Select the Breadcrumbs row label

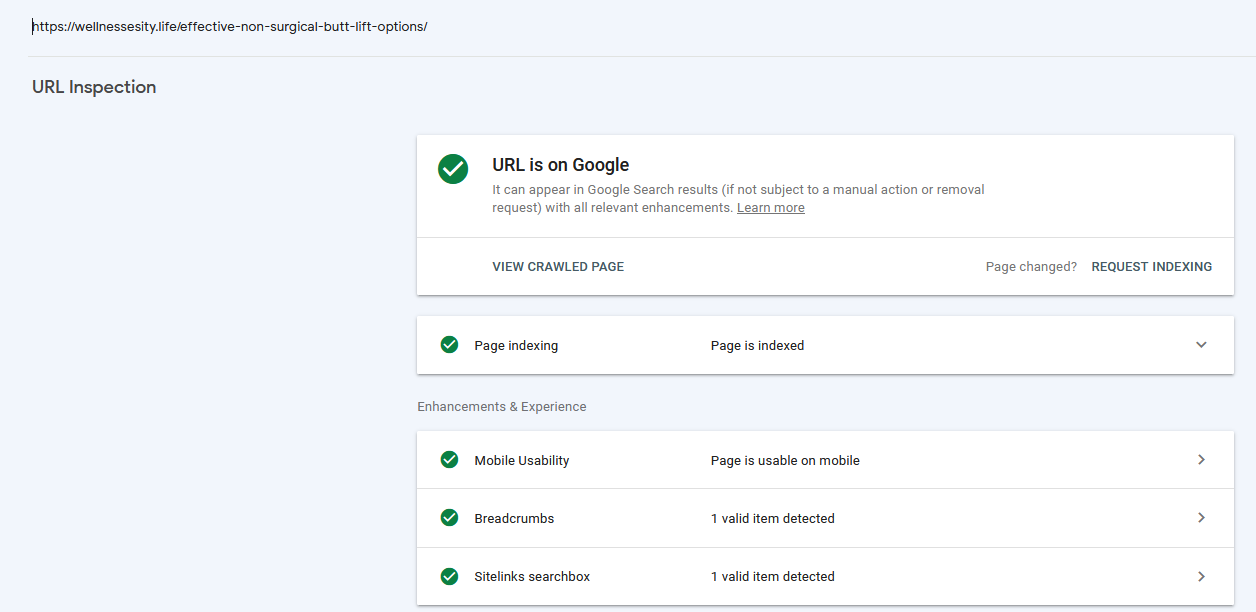point(514,519)
